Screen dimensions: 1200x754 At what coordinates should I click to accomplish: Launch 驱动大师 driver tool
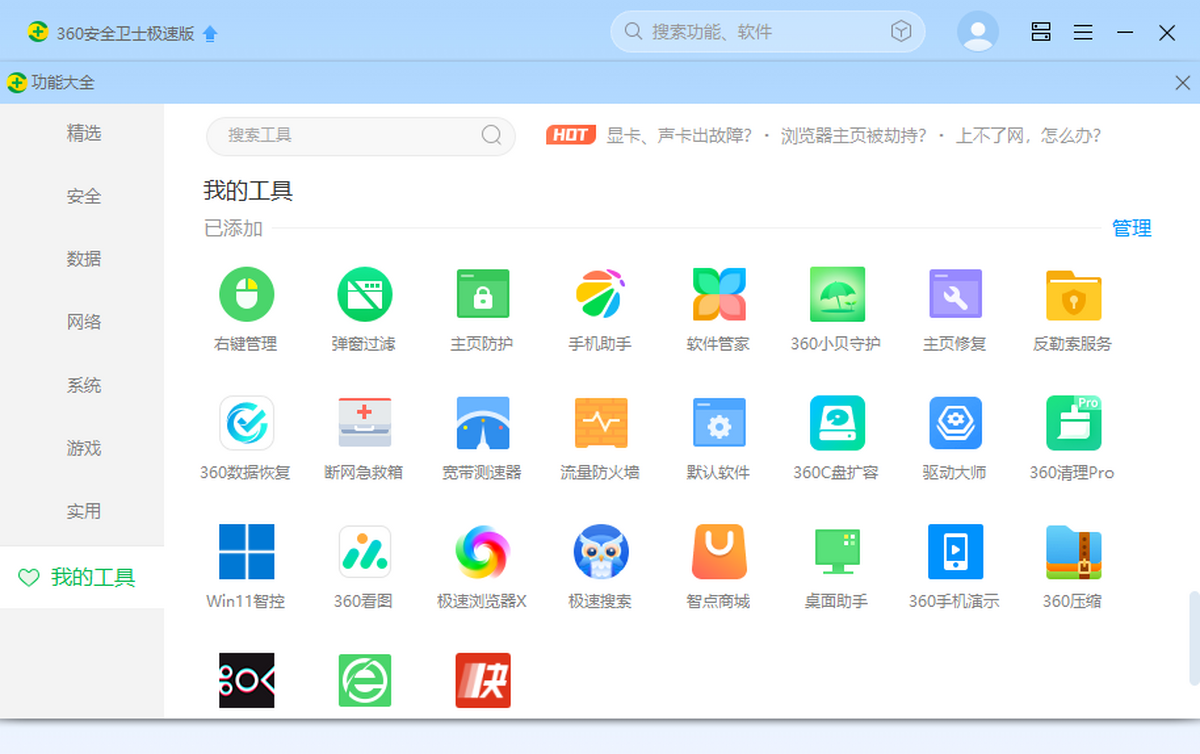pos(955,423)
